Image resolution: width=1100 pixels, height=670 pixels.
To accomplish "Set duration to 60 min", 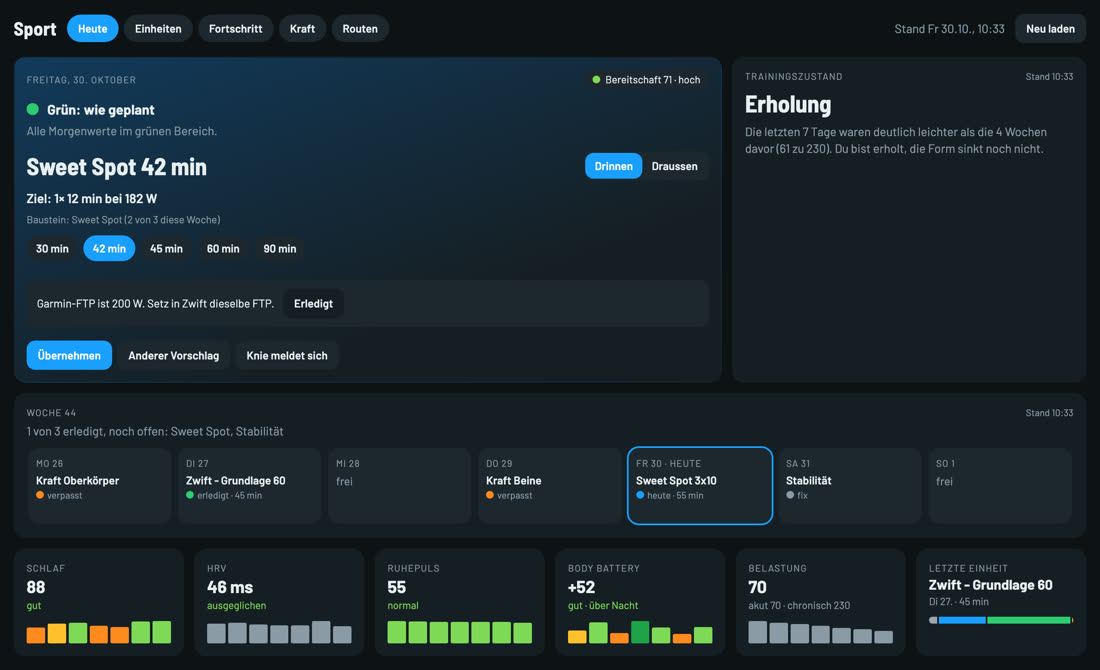I will click(223, 248).
